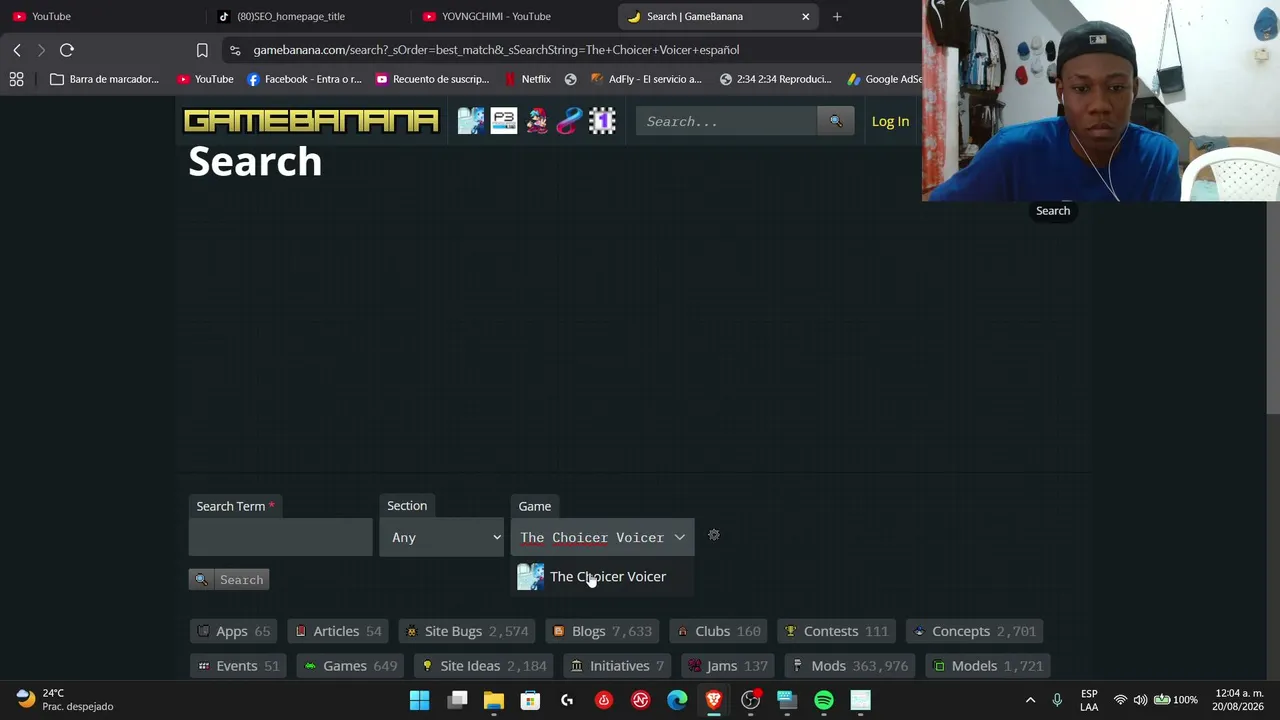Open Microsoft Store from the taskbar
The height and width of the screenshot is (720, 1280).
(x=530, y=700)
